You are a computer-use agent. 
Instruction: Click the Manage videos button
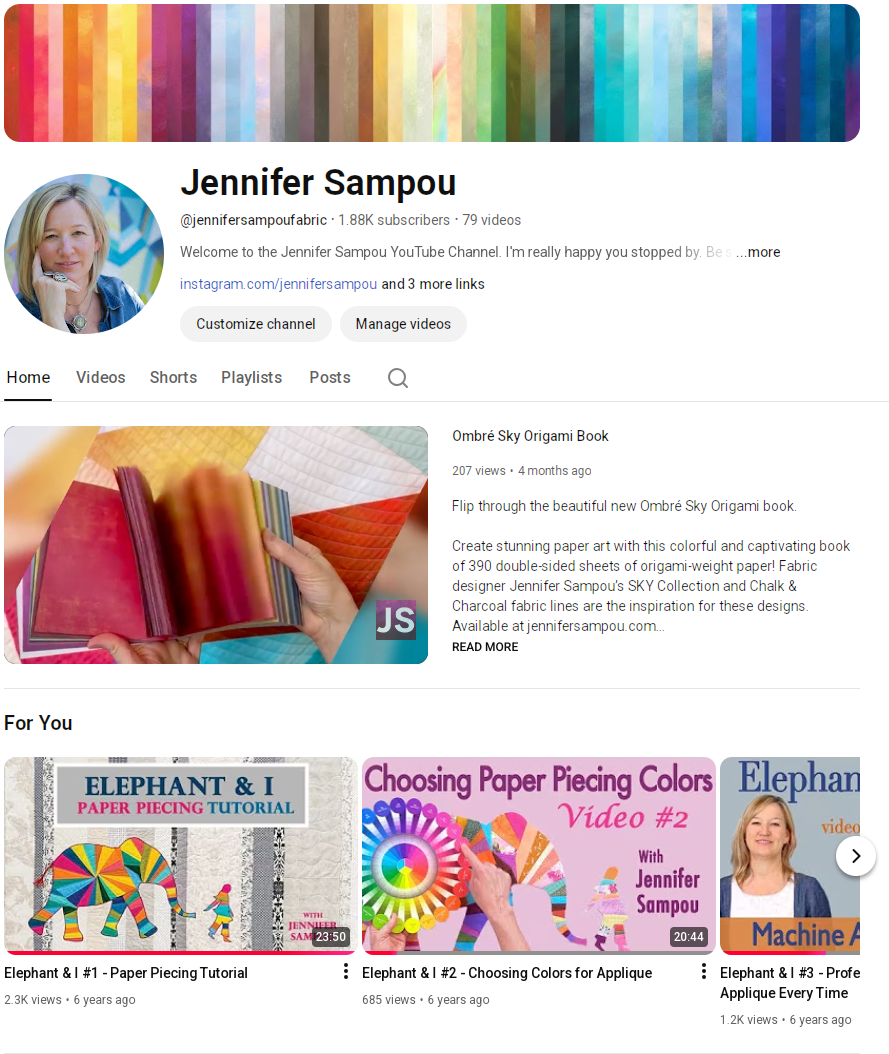[x=403, y=324]
